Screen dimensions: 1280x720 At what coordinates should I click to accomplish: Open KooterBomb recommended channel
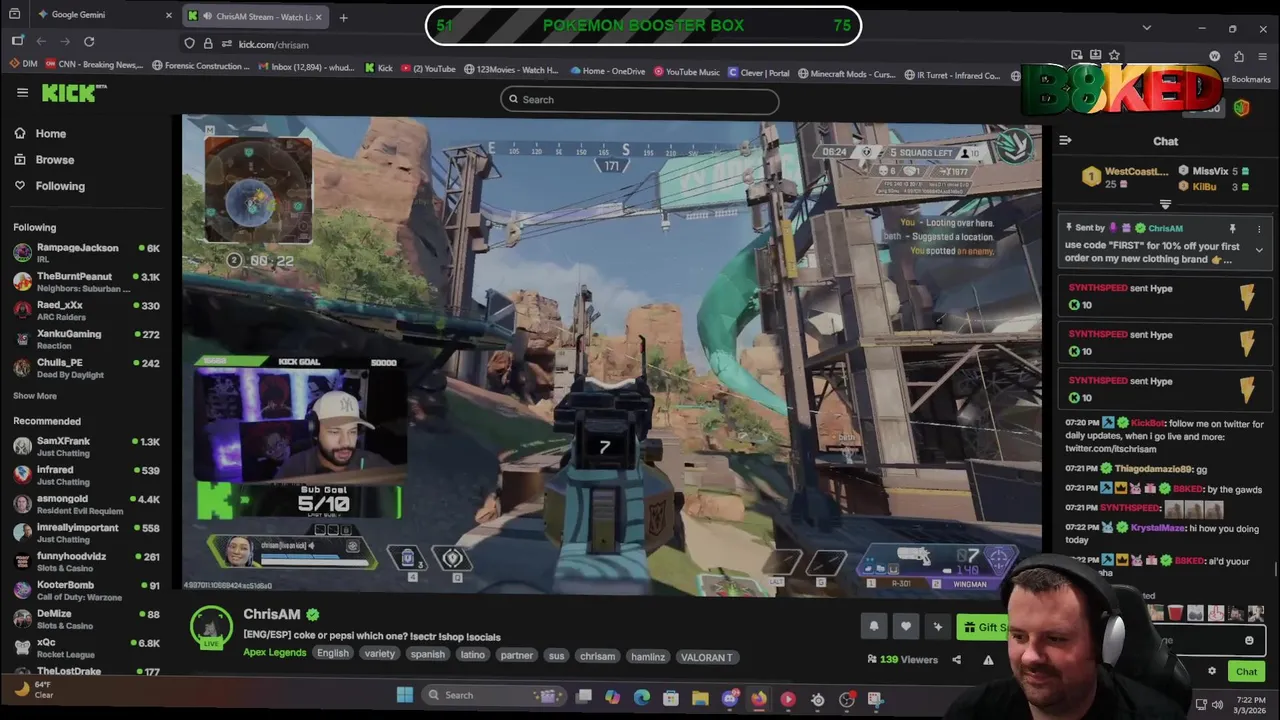86,590
